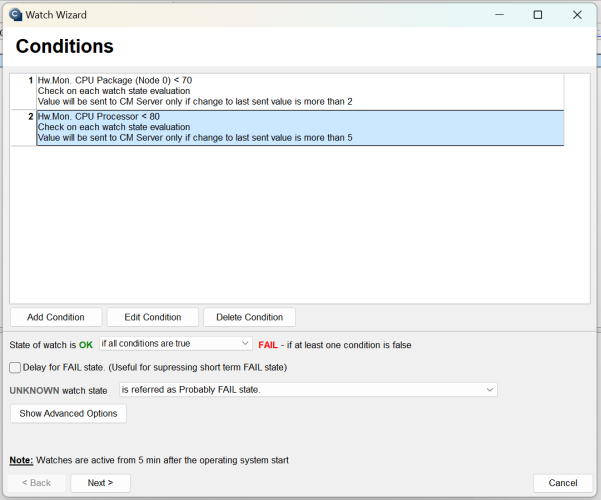Expand the UNKNOWN watch state dropdown

(308, 390)
